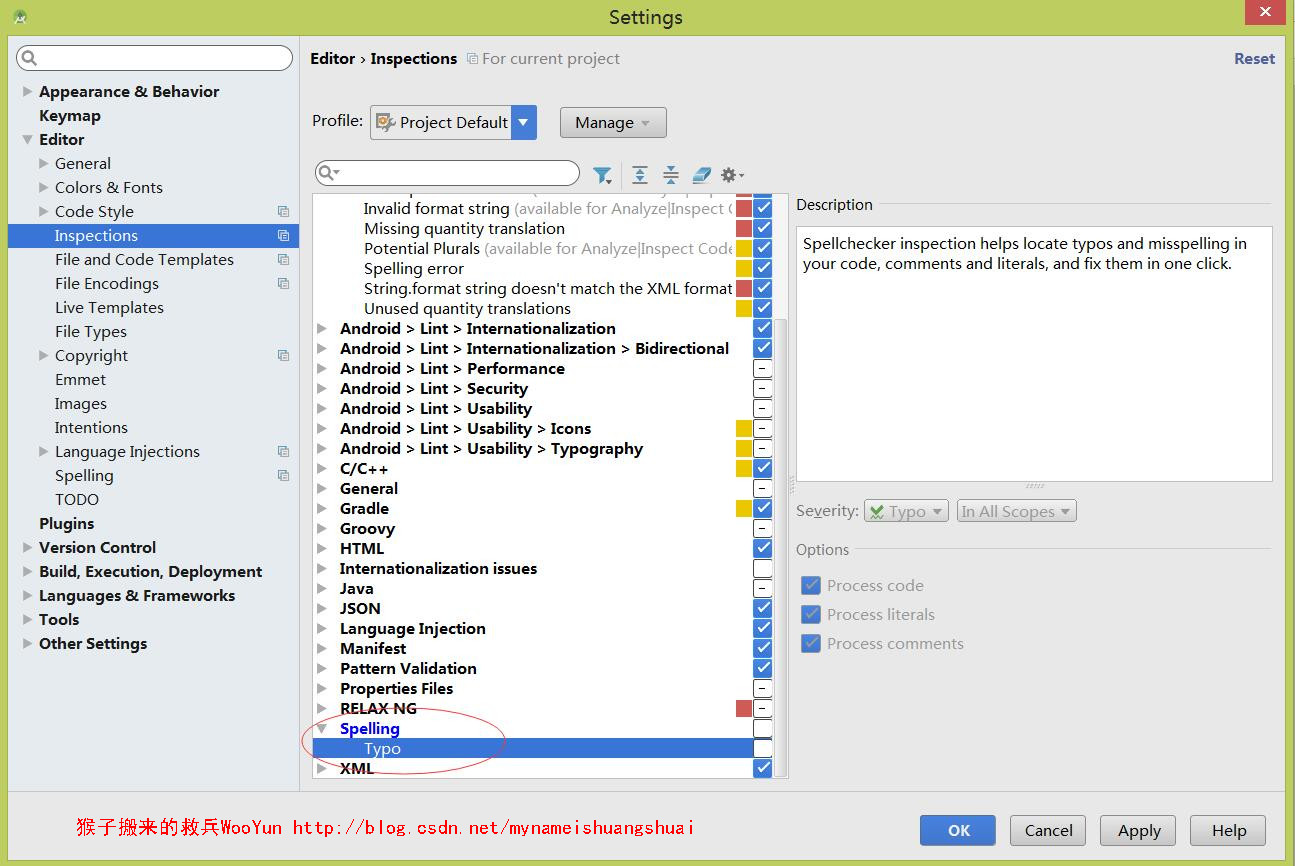Select the Unused quantity translations inspection

467,308
